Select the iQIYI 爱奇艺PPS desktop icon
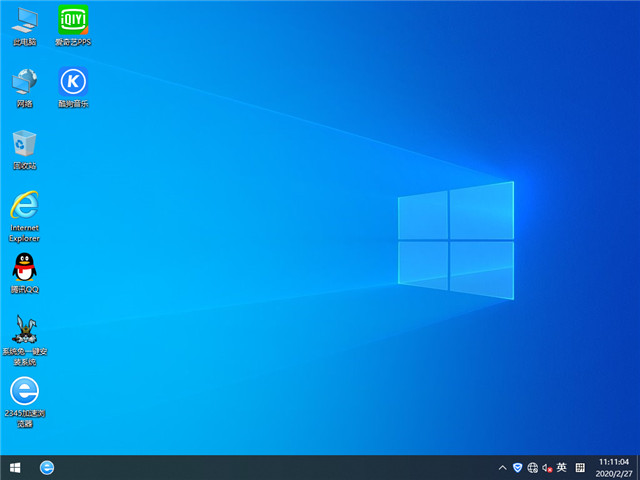This screenshot has width=640, height=480. pos(72,22)
